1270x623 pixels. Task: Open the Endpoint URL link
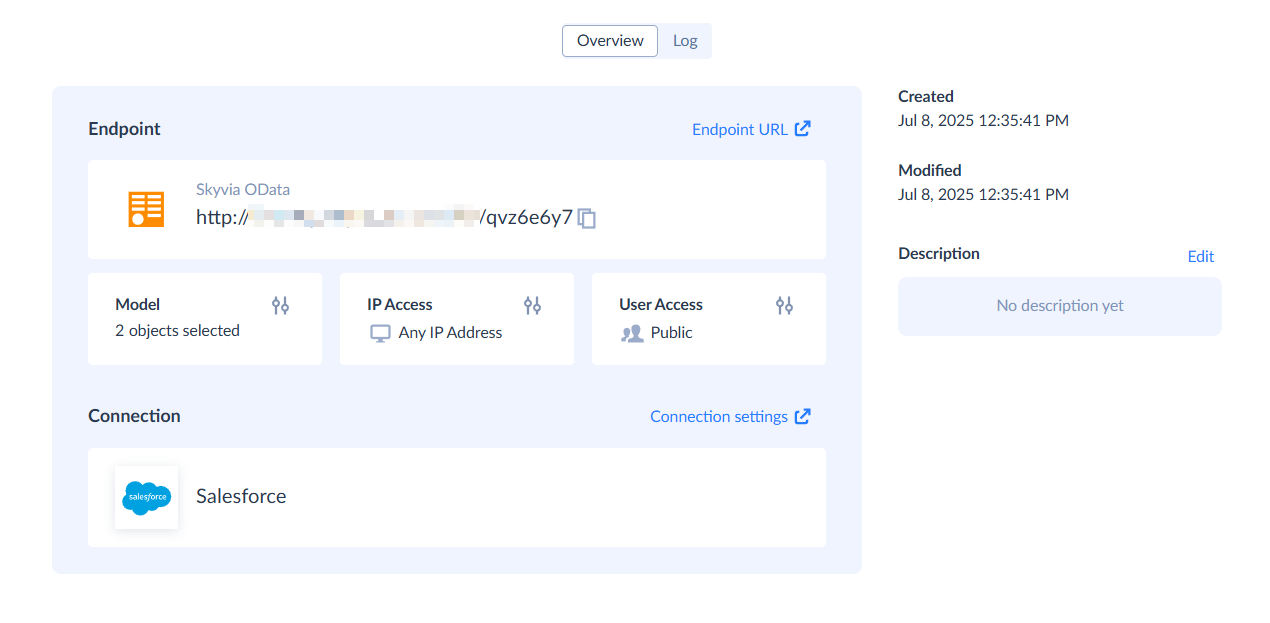pos(740,129)
